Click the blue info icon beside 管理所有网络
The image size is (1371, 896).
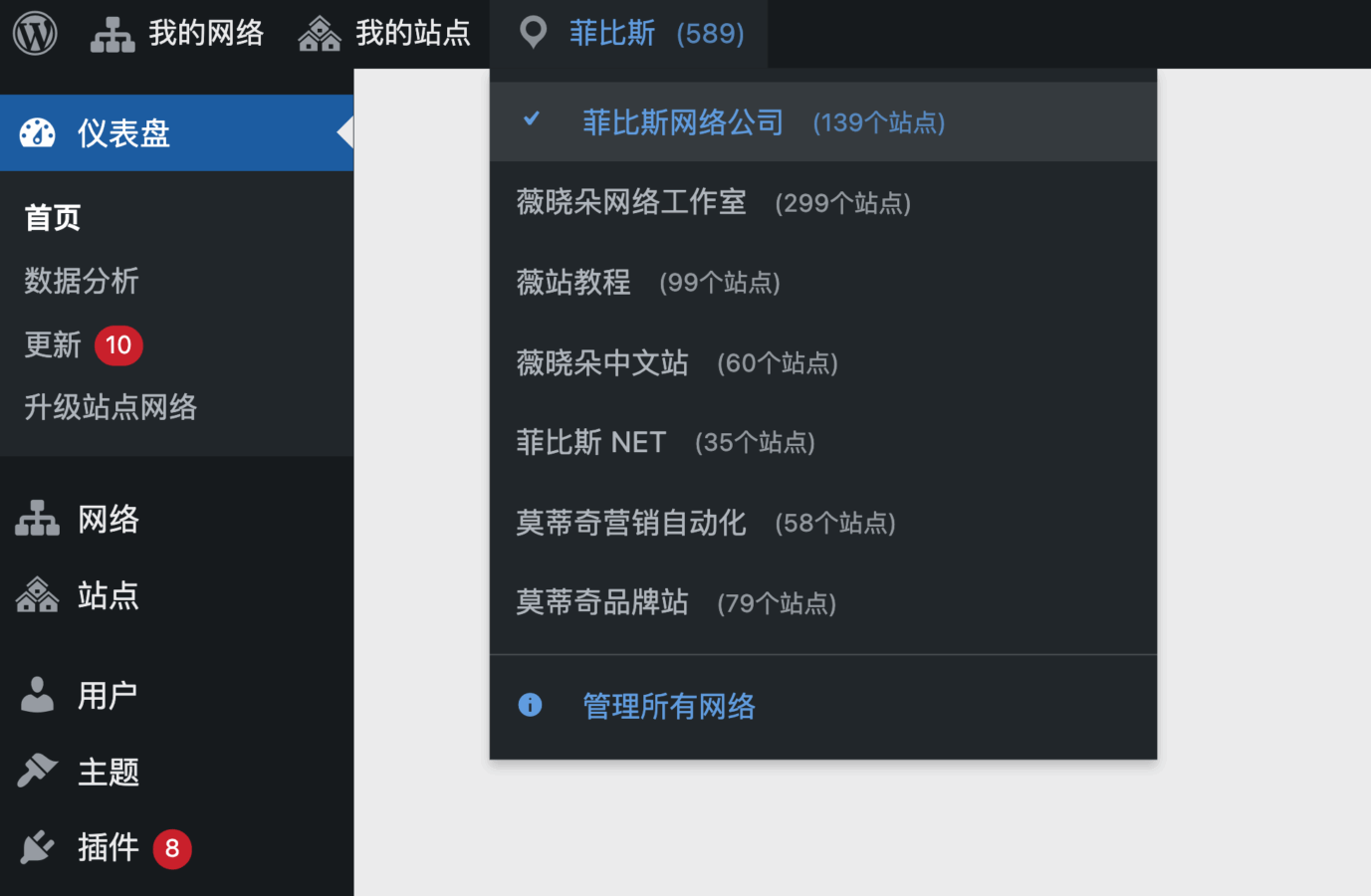pyautogui.click(x=531, y=706)
